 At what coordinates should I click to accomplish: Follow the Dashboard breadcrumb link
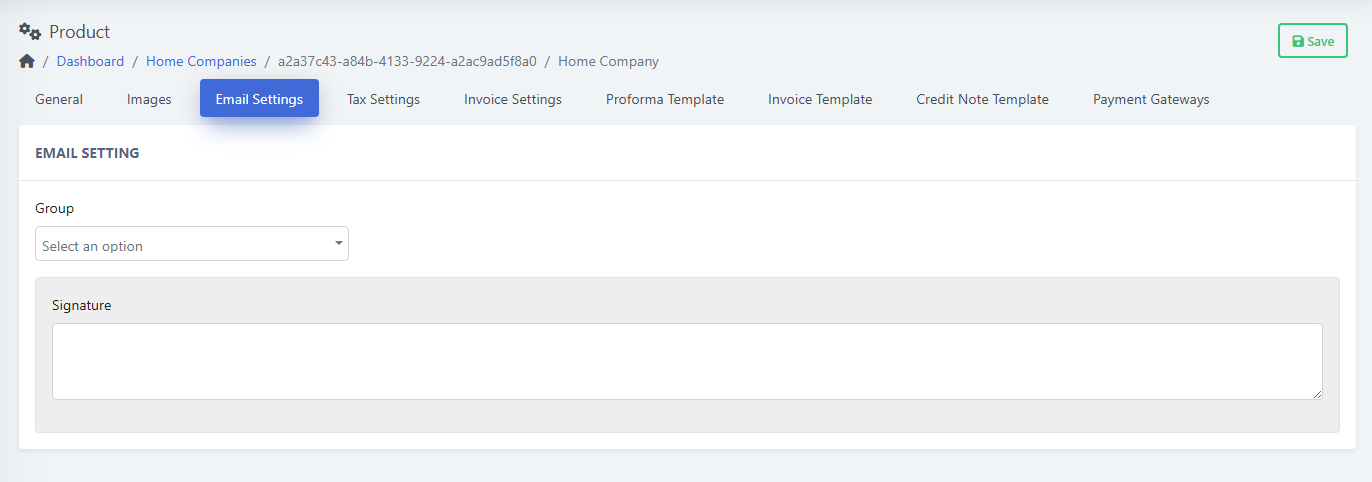tap(90, 61)
